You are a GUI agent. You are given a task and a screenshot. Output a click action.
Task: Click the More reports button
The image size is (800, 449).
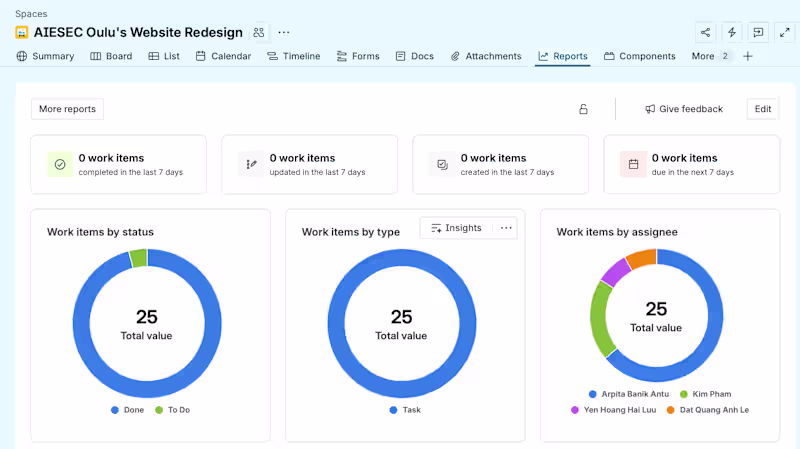click(x=67, y=109)
